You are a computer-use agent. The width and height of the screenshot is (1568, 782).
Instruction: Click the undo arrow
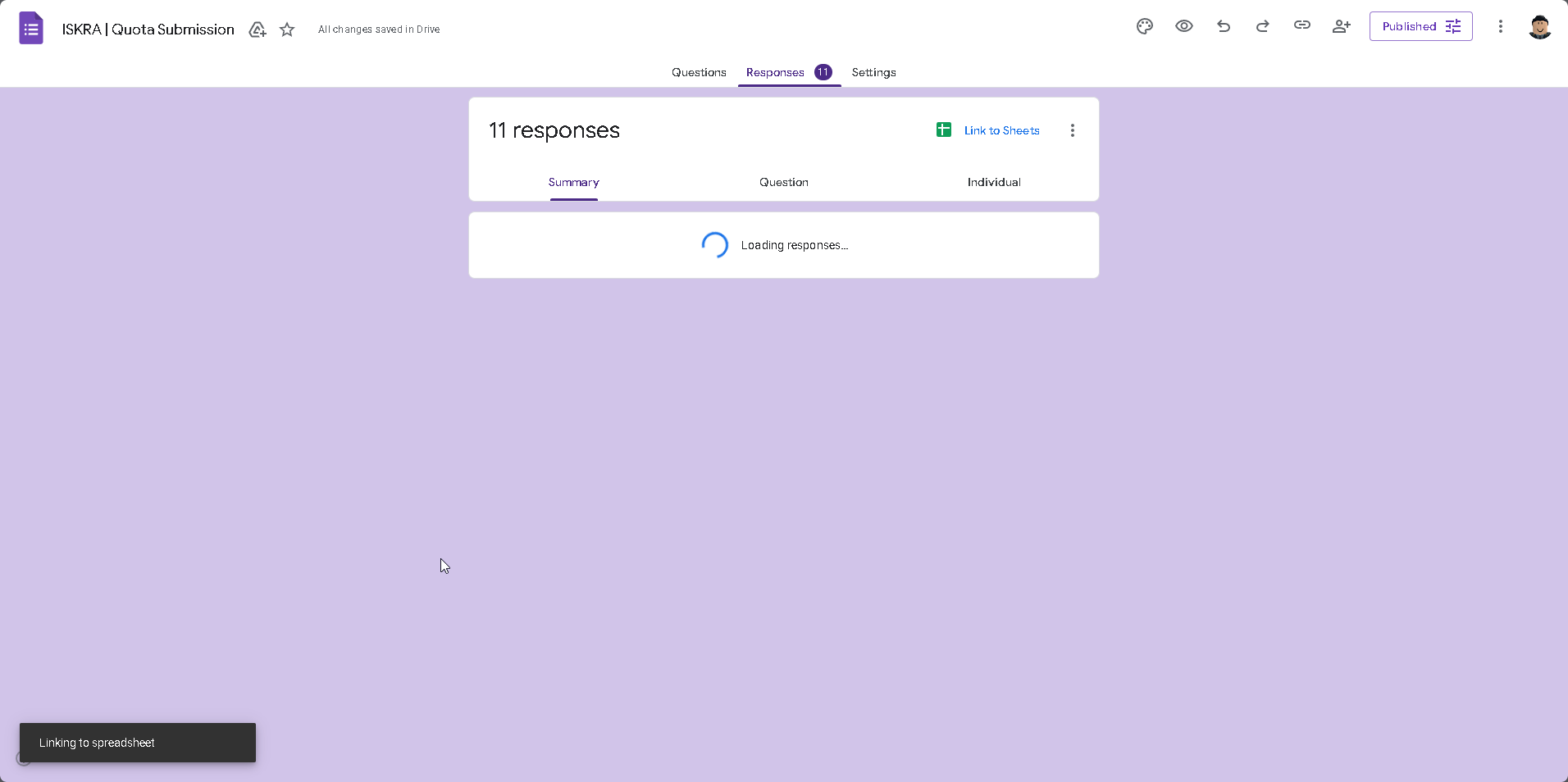1224,26
